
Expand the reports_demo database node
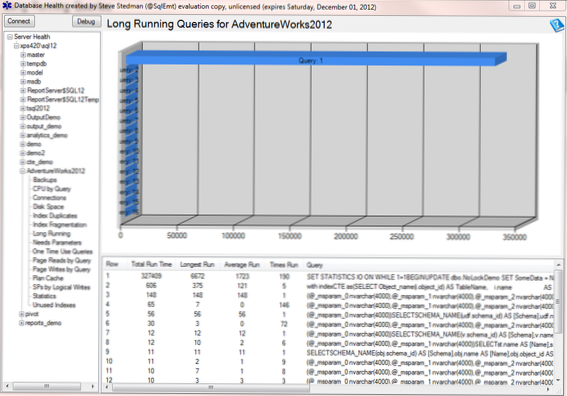(x=22, y=323)
